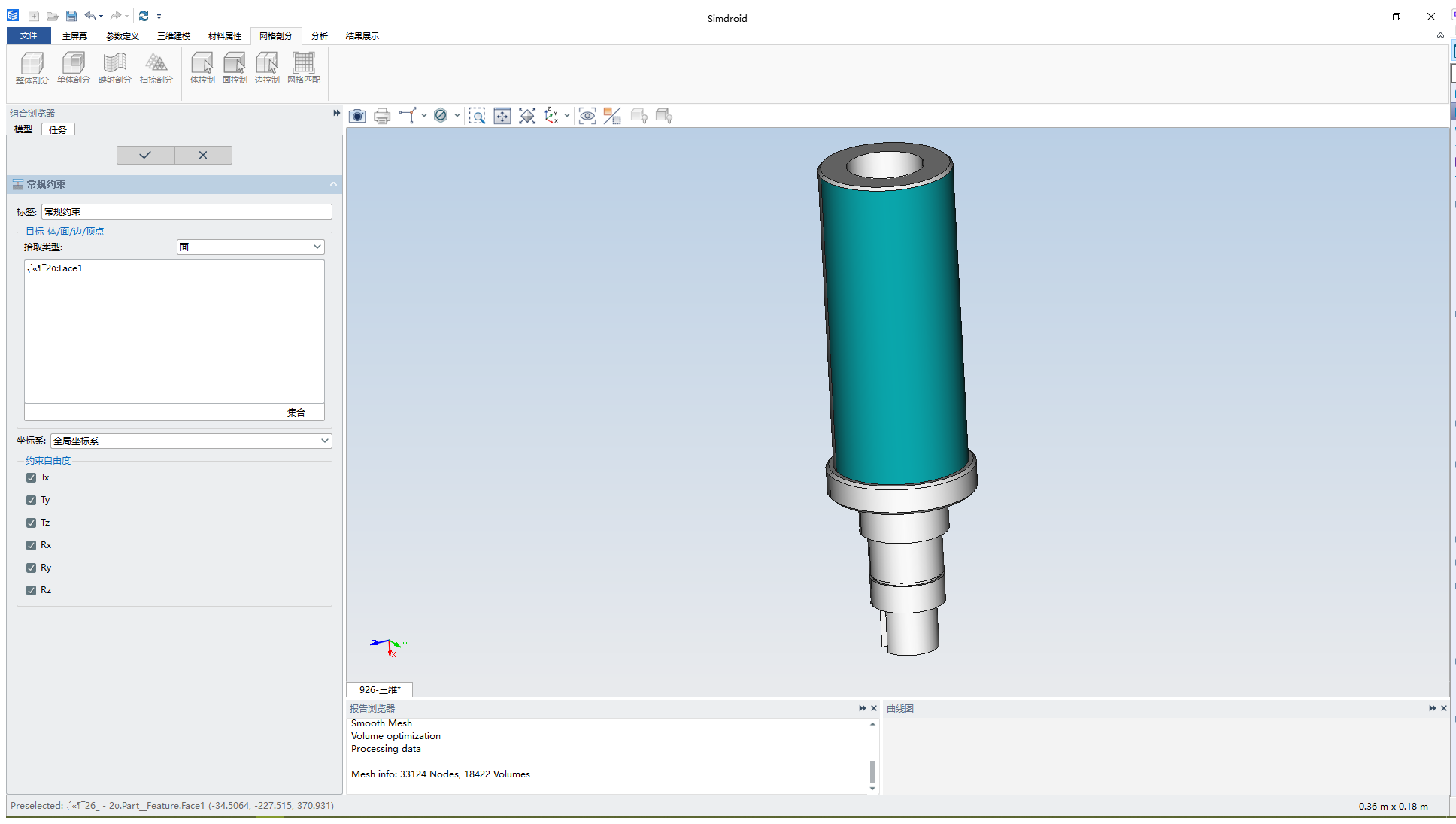Click the first cube-with-lightbulb icon

pos(639,116)
